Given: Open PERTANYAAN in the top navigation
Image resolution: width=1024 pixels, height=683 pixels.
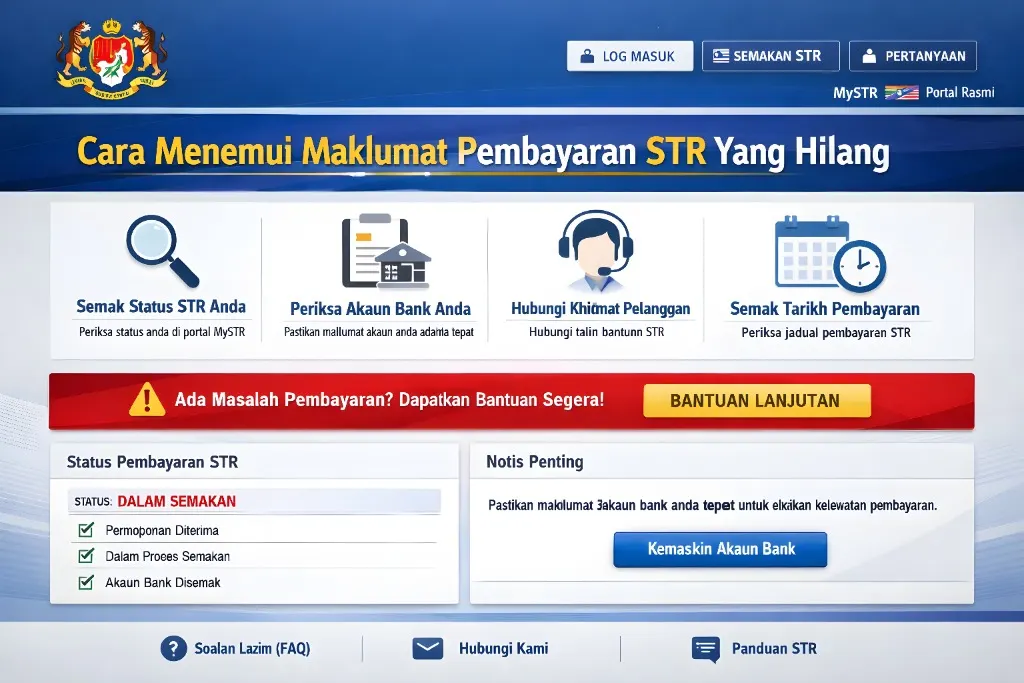Looking at the screenshot, I should tap(912, 55).
